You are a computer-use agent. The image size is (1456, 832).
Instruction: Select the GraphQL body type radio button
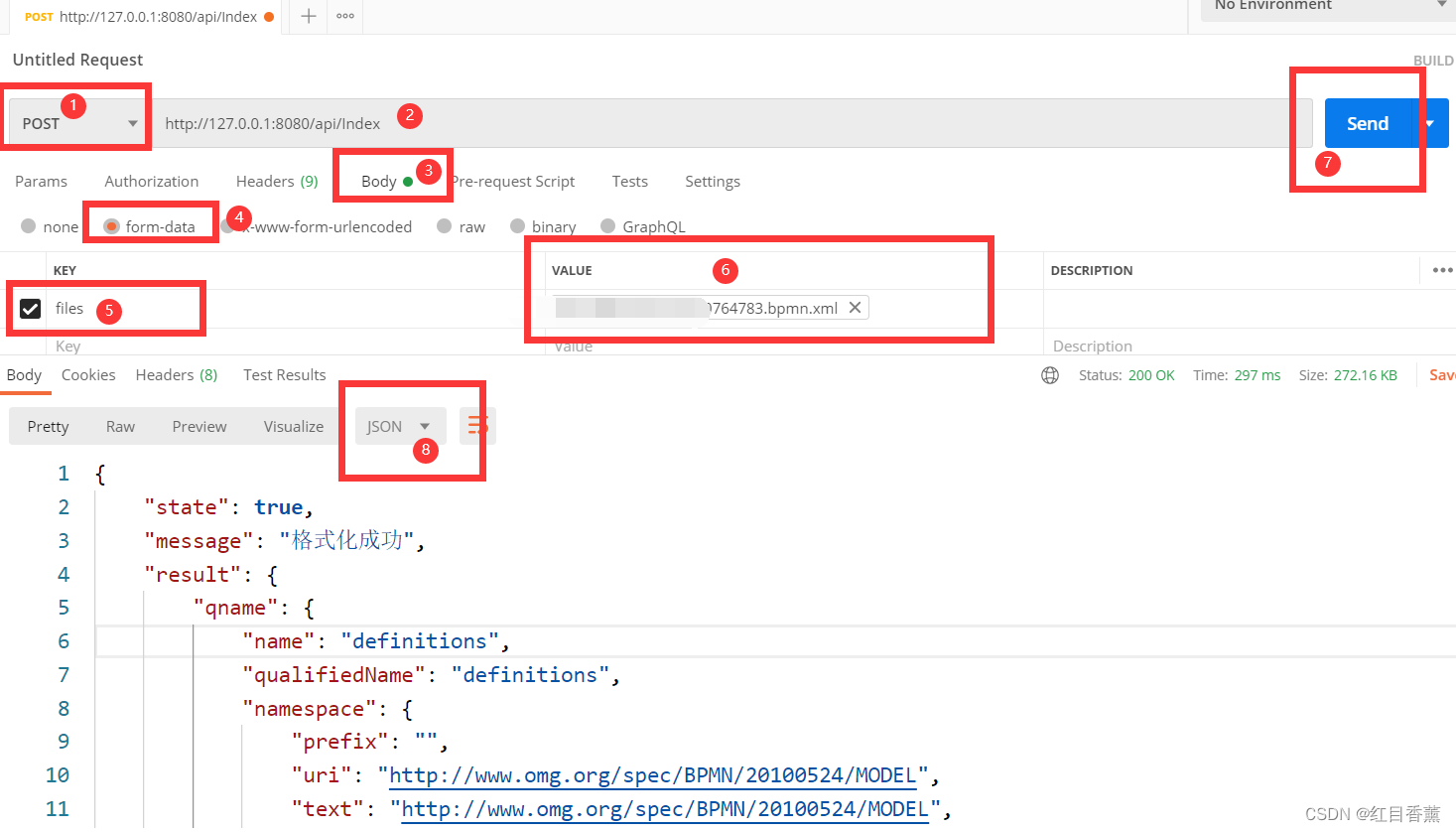(x=607, y=226)
